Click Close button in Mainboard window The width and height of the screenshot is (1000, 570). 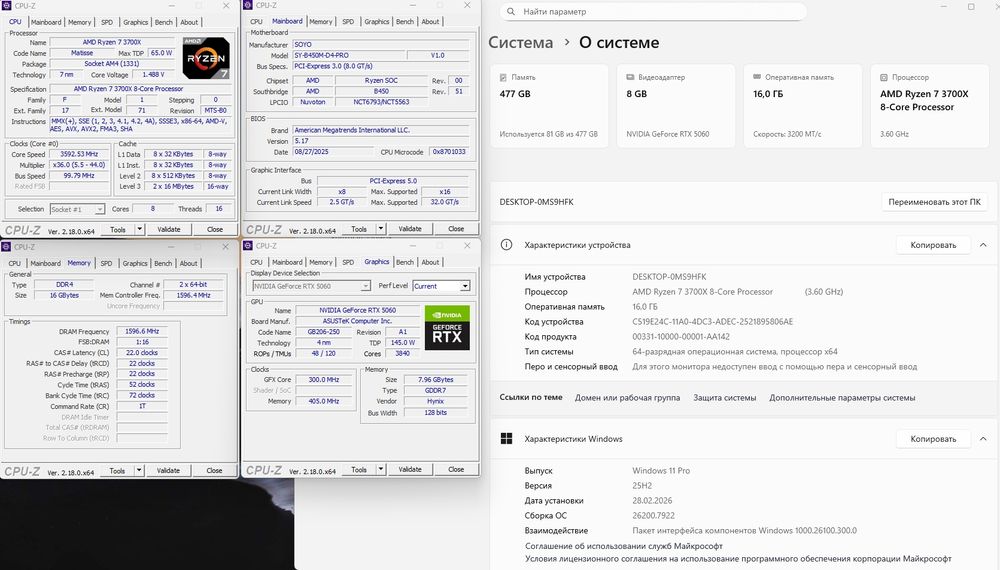click(456, 228)
